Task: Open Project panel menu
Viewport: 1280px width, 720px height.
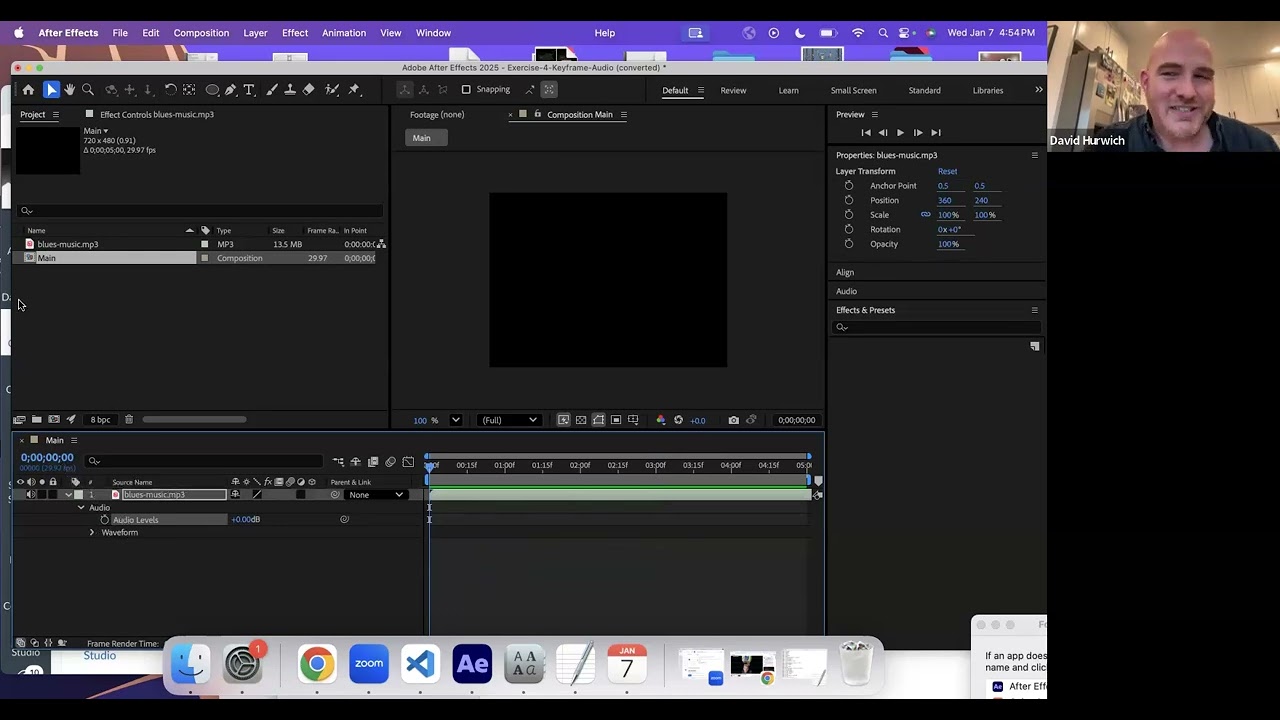Action: (56, 115)
